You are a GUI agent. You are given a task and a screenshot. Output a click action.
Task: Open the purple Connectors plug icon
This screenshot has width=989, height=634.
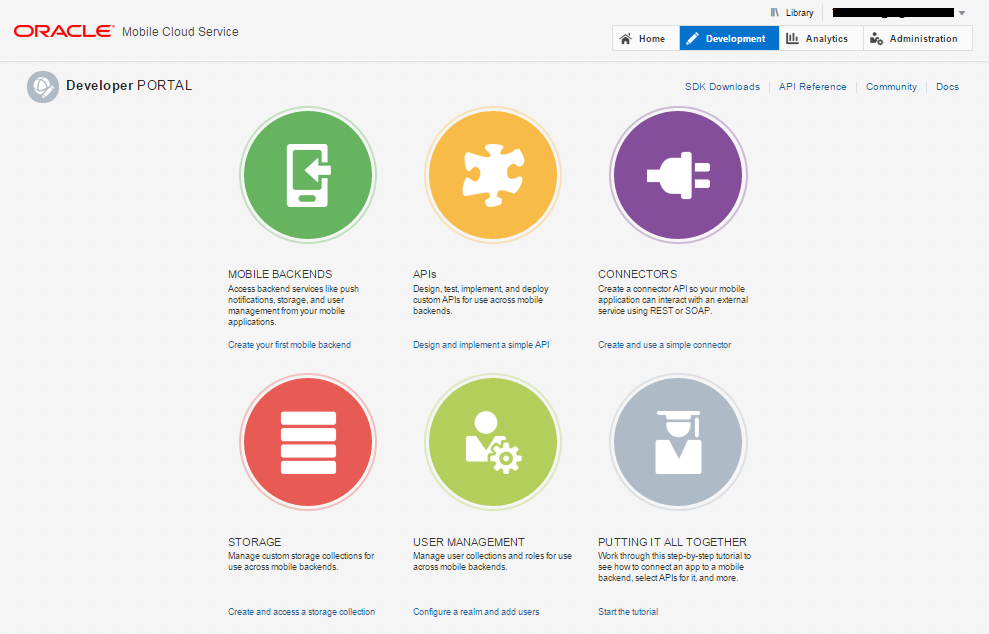click(x=678, y=175)
